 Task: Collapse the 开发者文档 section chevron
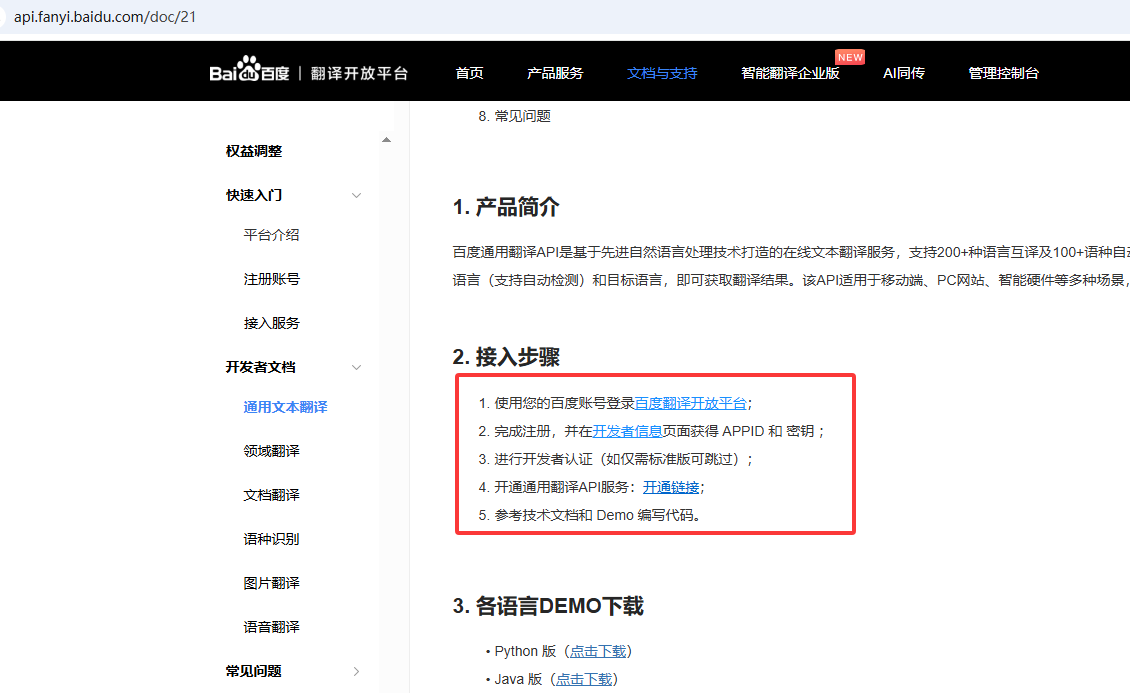(x=356, y=368)
